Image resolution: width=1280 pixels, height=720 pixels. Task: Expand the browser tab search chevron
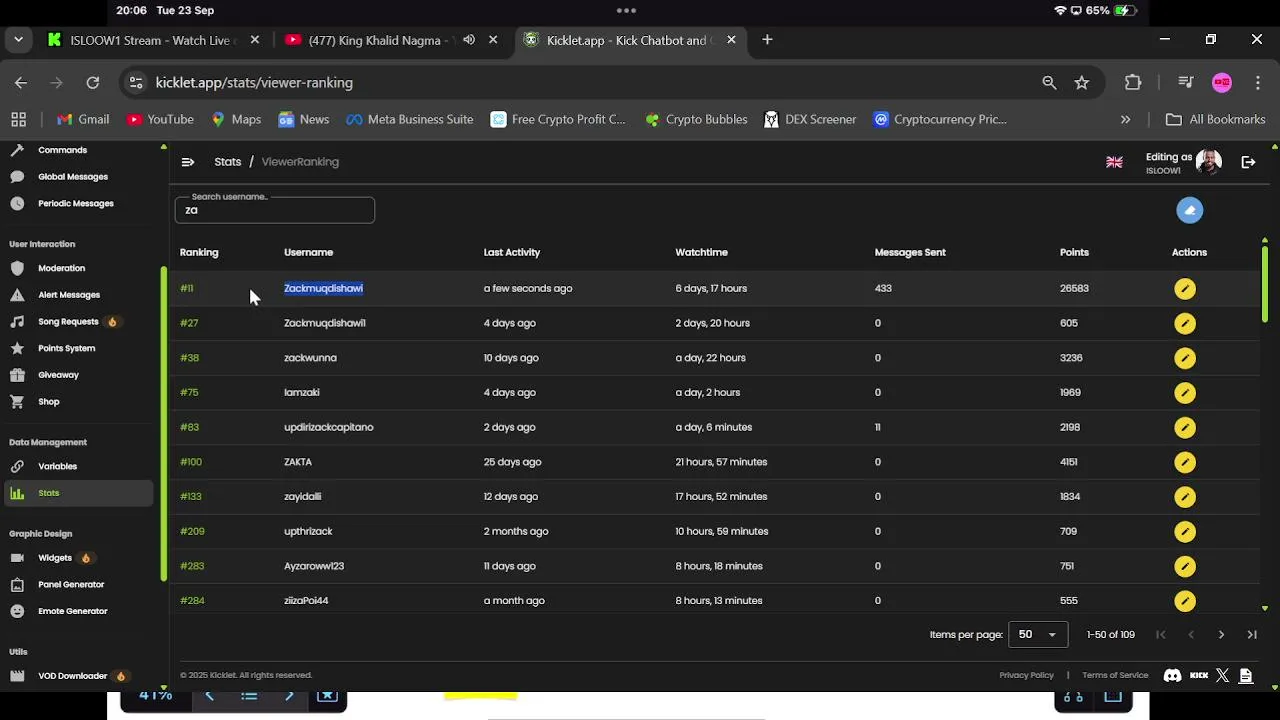pos(18,40)
